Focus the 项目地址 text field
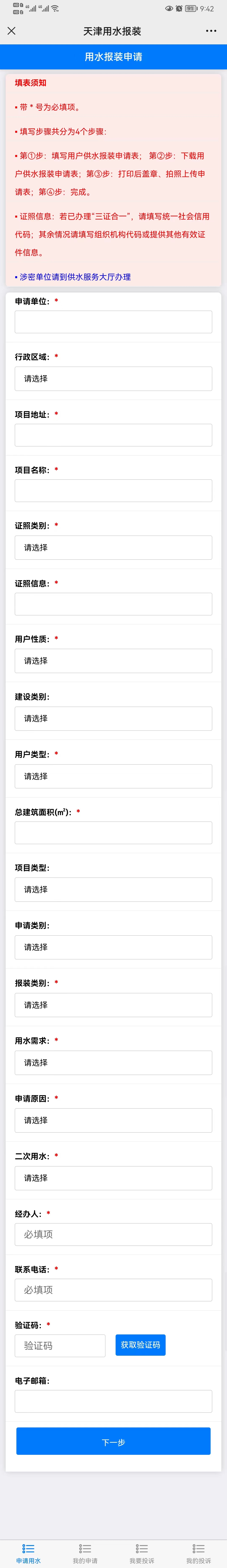This screenshot has width=227, height=1568. [113, 435]
